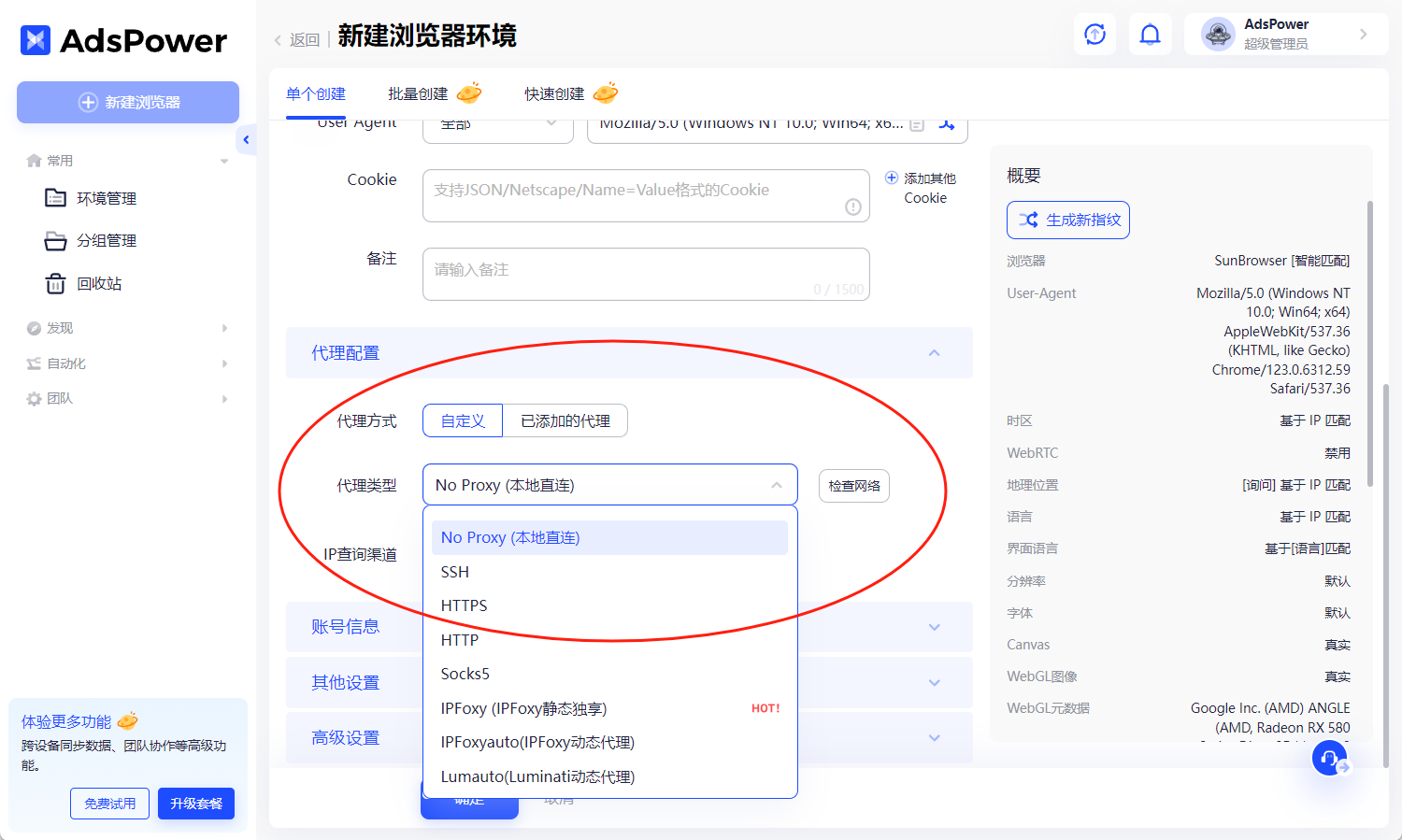Randomize User Agent shuffle icon

tap(947, 124)
